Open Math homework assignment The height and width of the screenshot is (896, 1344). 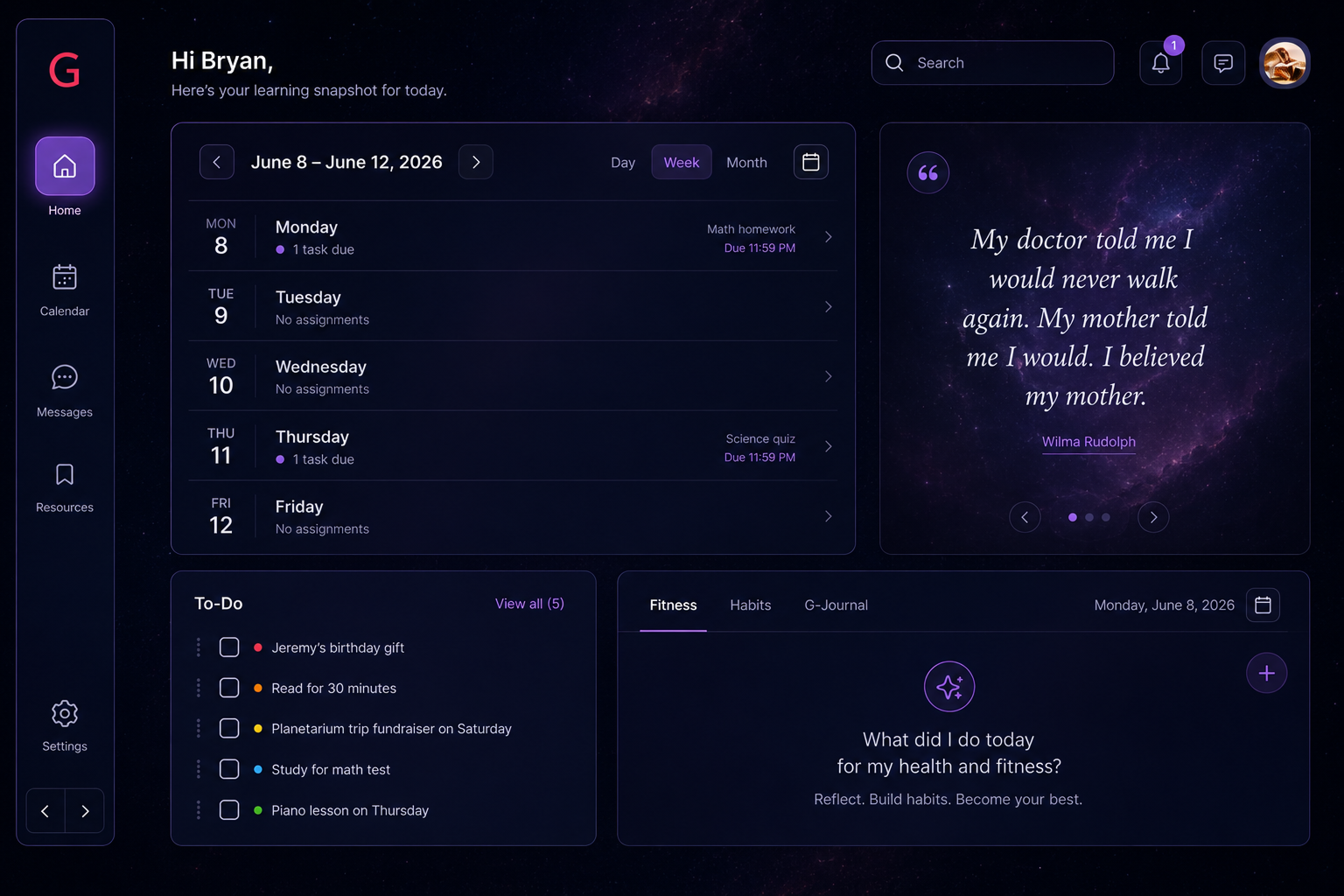(x=751, y=229)
